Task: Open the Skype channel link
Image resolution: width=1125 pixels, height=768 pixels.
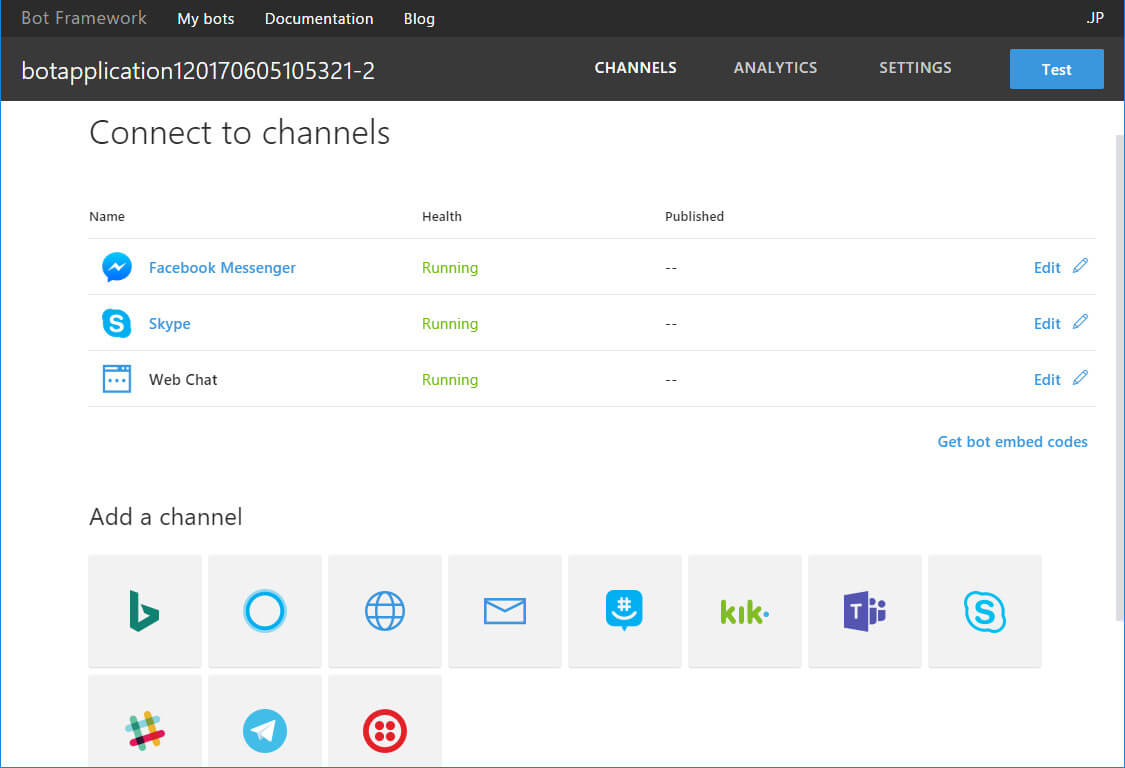Action: tap(169, 324)
